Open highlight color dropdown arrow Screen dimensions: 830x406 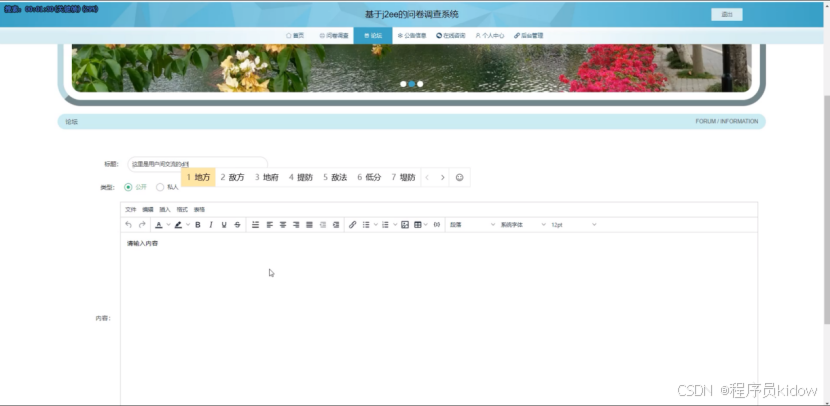[188, 225]
